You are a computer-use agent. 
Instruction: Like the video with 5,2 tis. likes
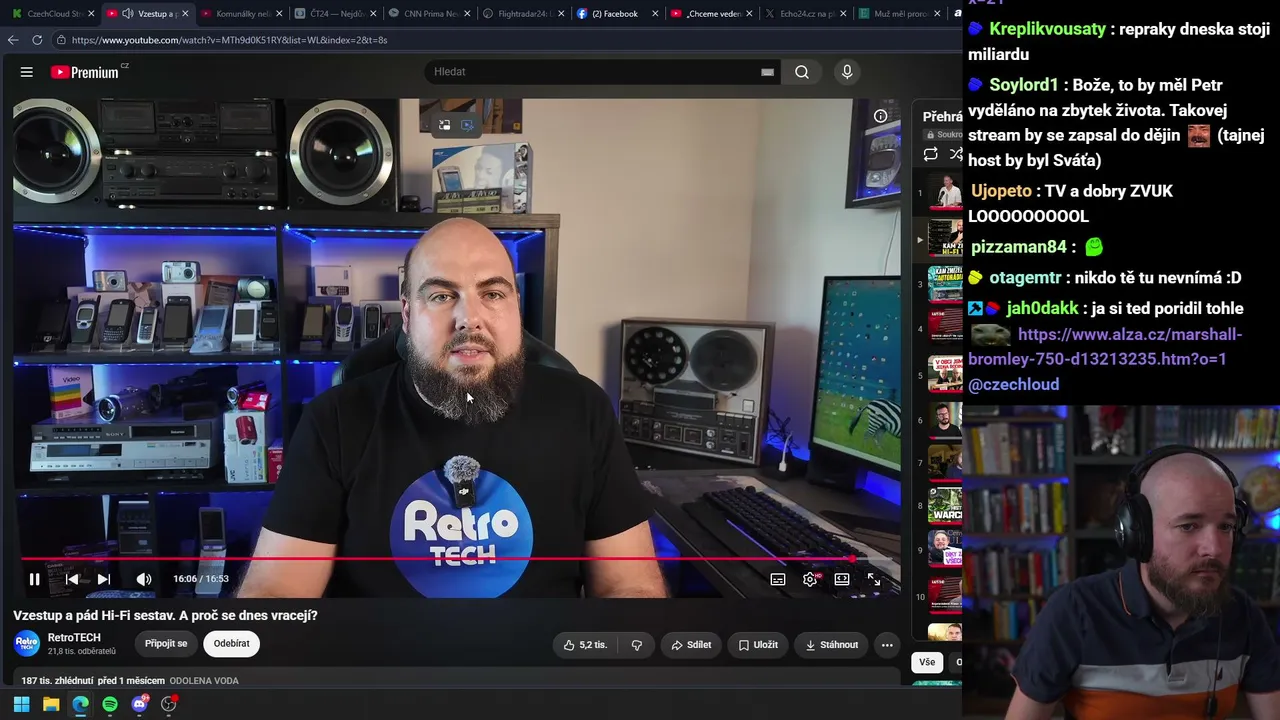pos(585,645)
